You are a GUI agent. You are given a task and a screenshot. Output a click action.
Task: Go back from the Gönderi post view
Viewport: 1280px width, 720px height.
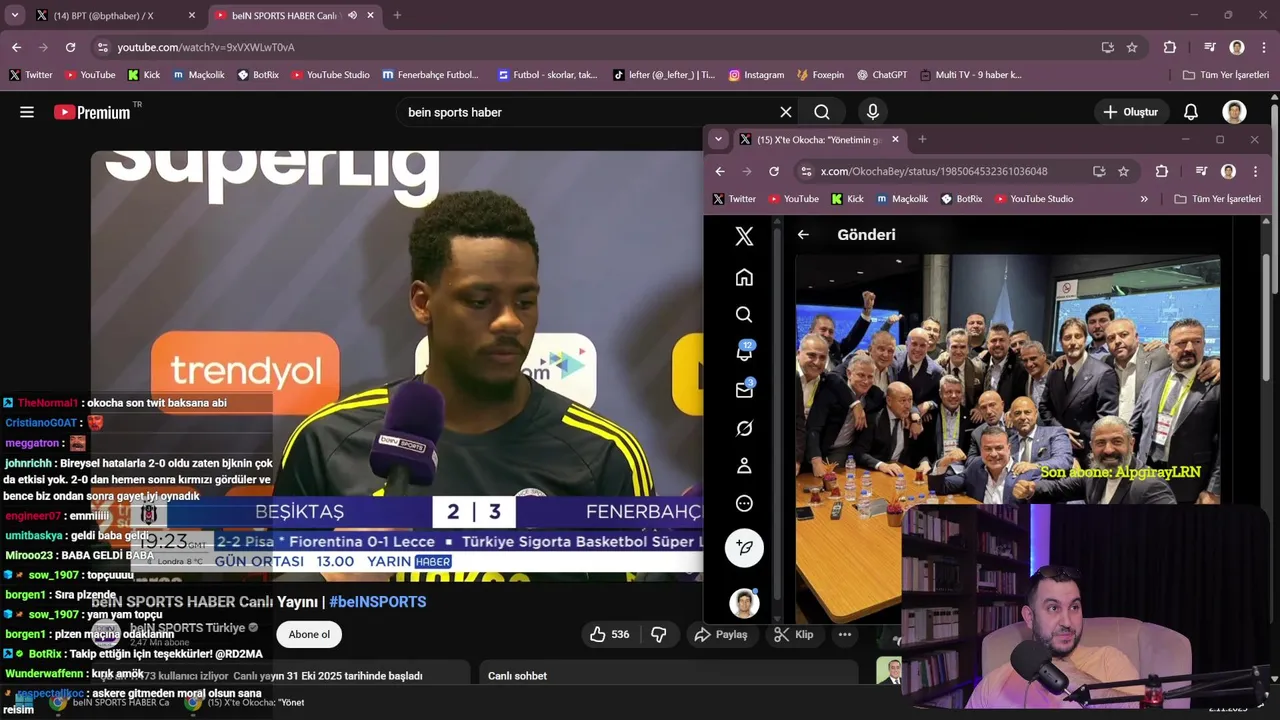click(x=803, y=234)
